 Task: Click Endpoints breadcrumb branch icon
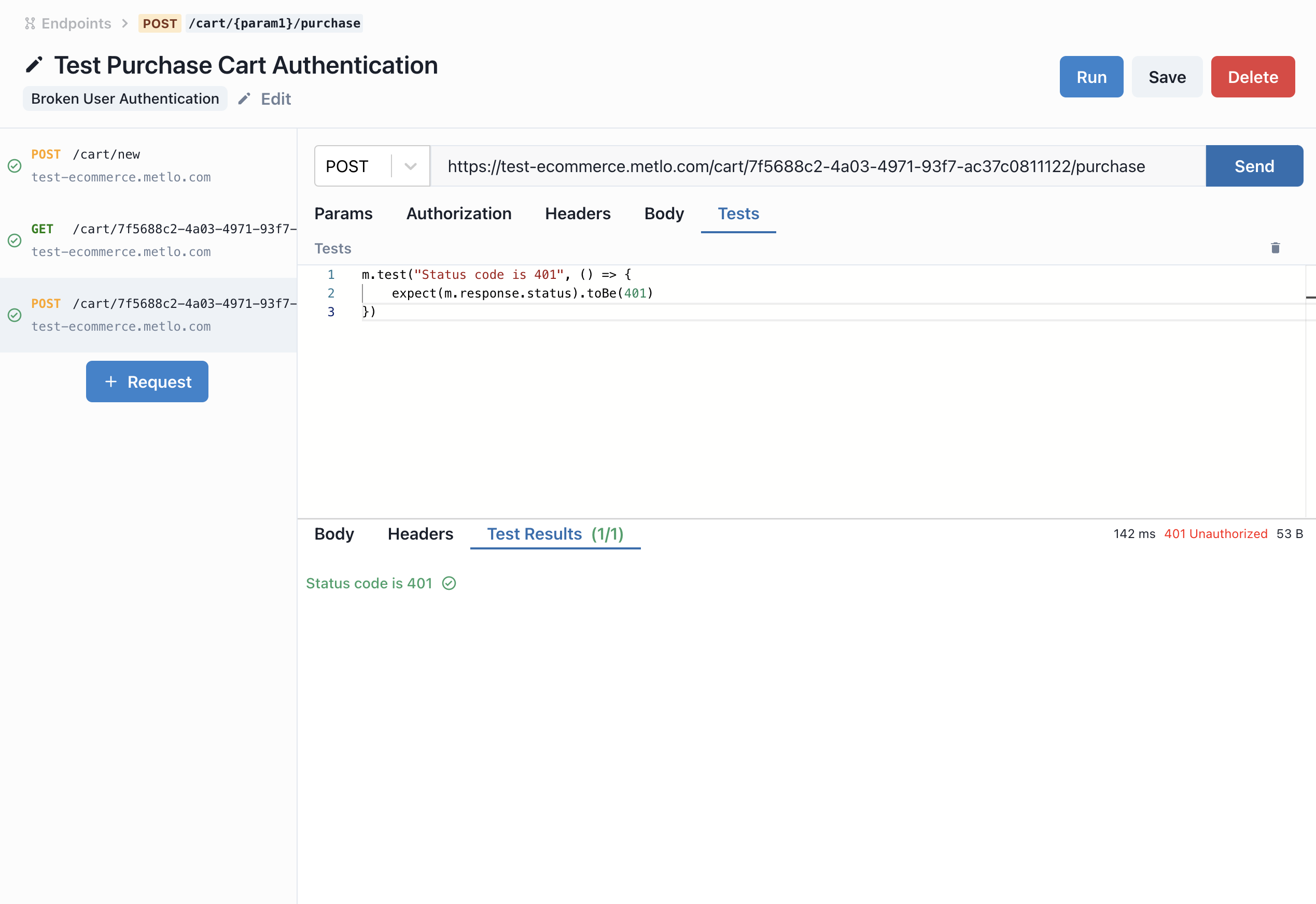30,23
